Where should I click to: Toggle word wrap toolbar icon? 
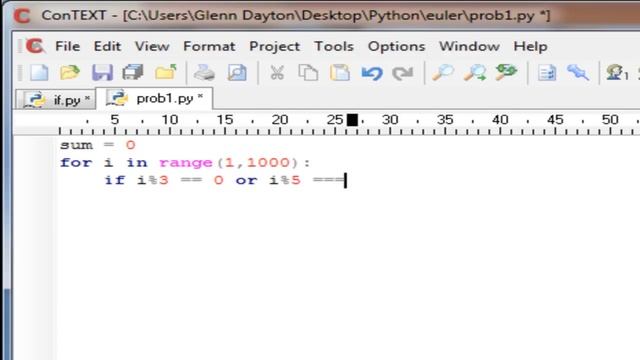pyautogui.click(x=547, y=73)
